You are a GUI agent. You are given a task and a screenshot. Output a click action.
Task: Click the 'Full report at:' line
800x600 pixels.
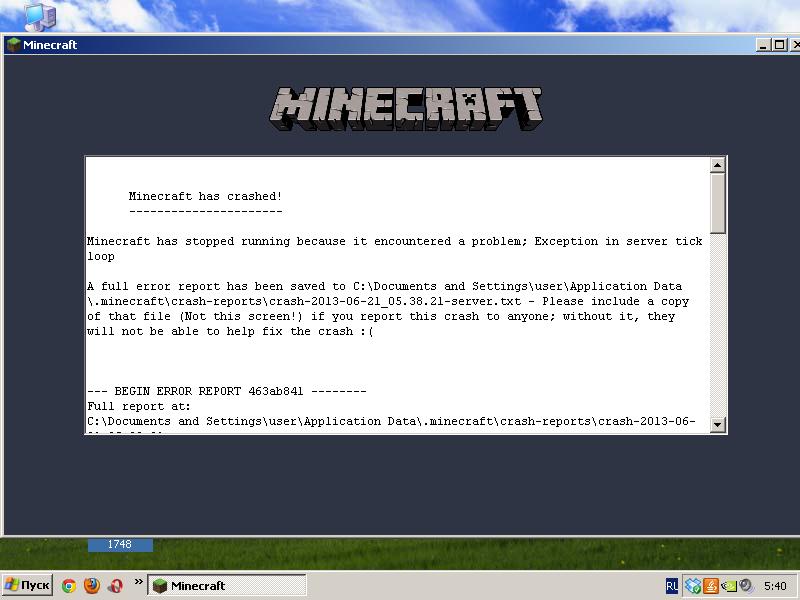coord(138,407)
